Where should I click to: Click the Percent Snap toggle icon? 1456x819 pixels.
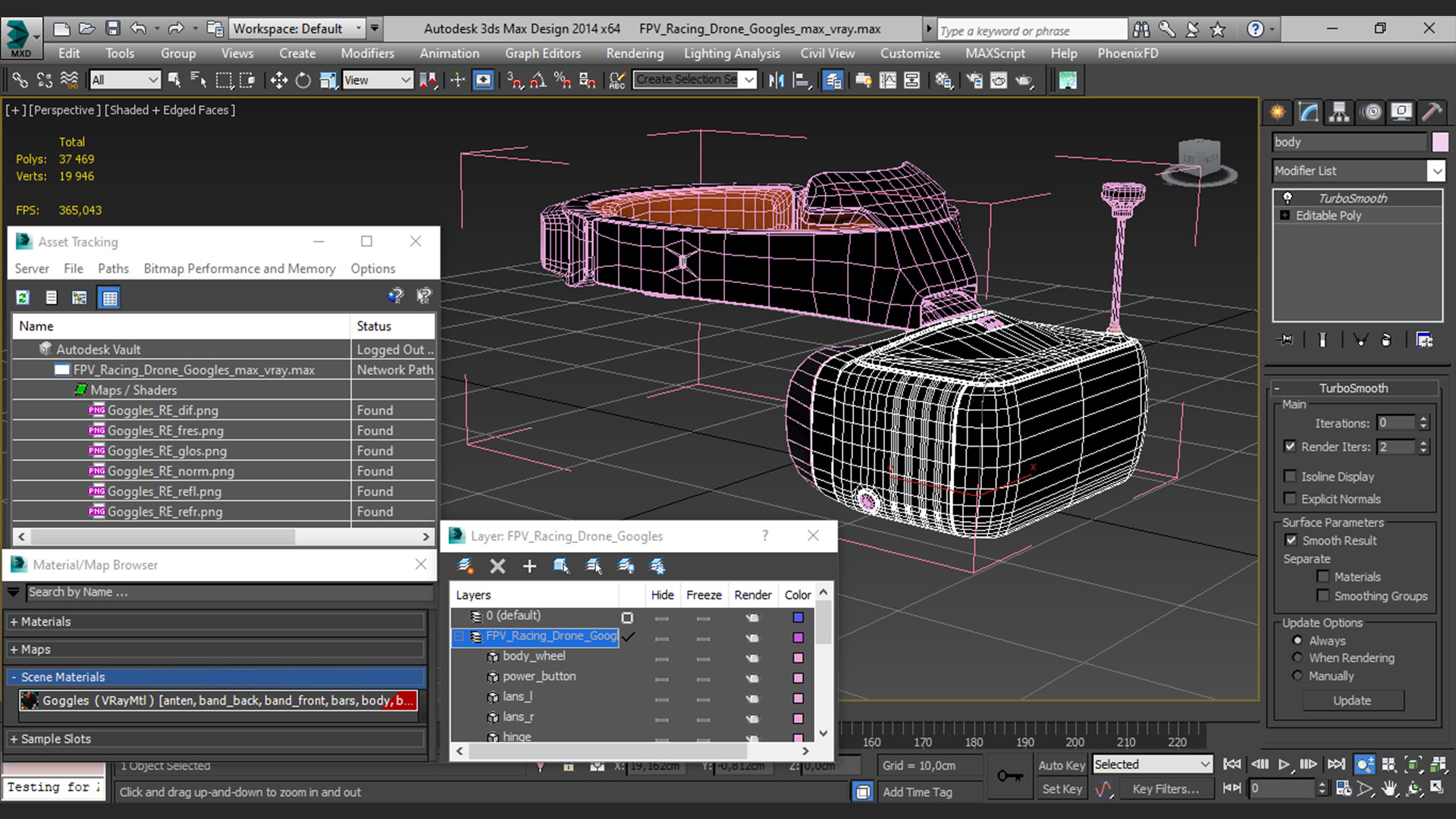click(563, 80)
